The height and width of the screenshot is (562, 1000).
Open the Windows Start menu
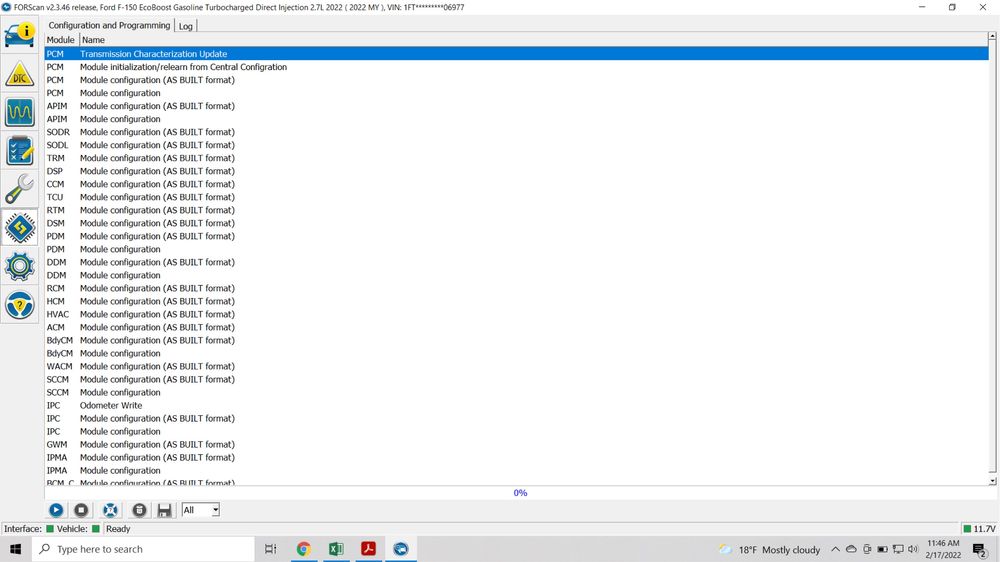(16, 549)
